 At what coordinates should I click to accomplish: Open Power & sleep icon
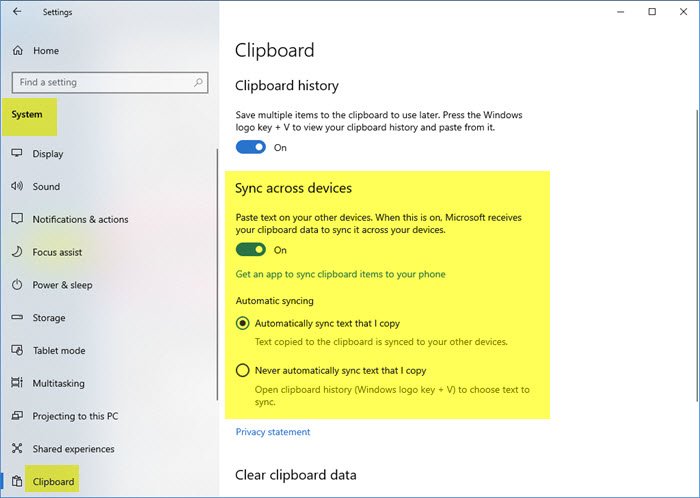coord(16,285)
